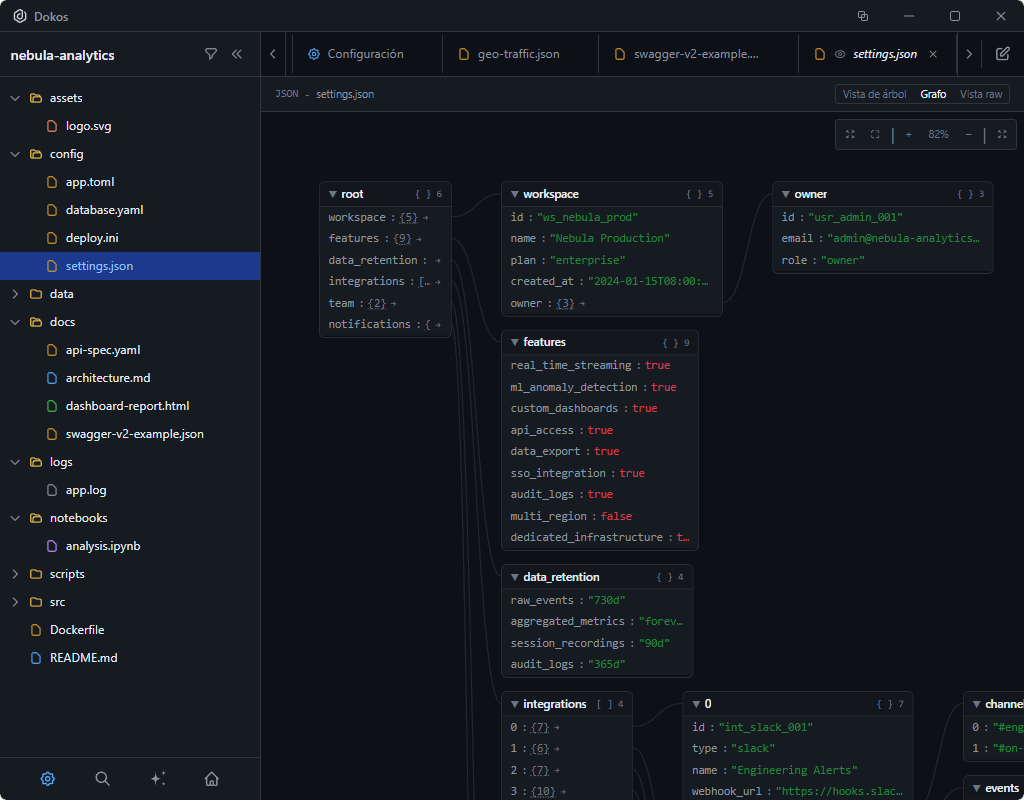
Task: Click the edit/compose icon at top right
Action: point(1002,54)
